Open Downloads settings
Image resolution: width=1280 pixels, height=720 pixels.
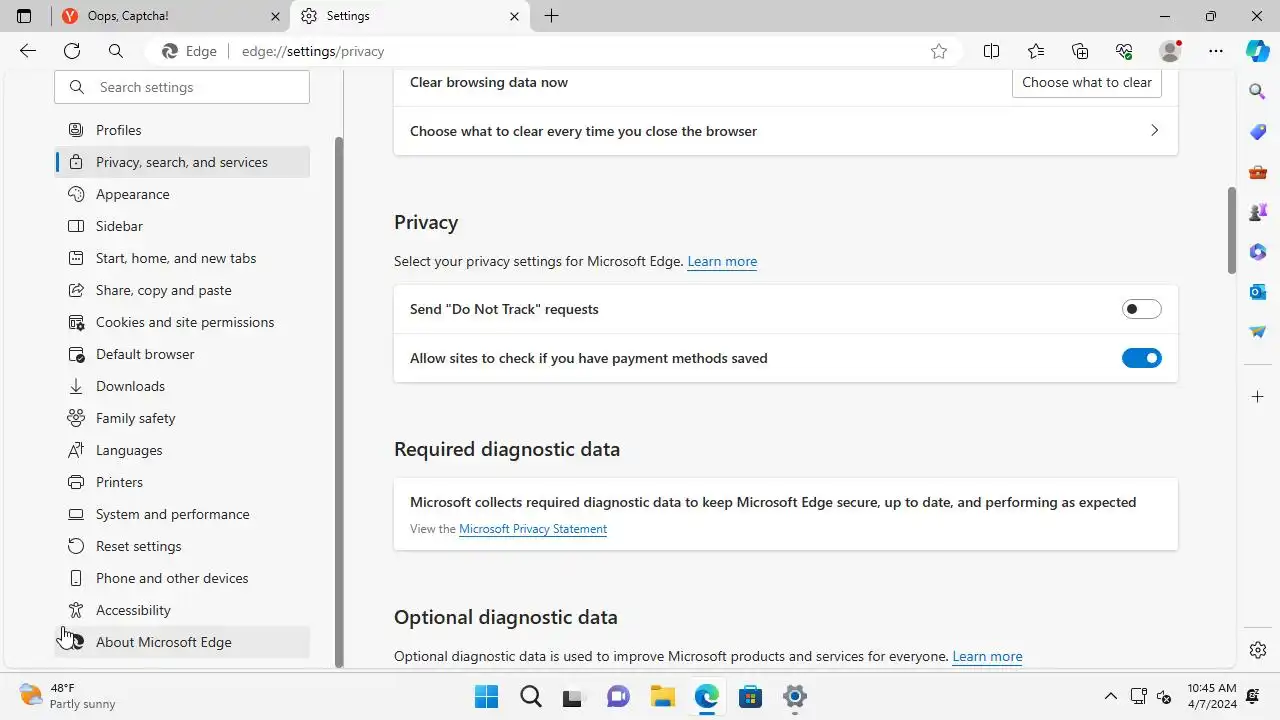pyautogui.click(x=182, y=386)
